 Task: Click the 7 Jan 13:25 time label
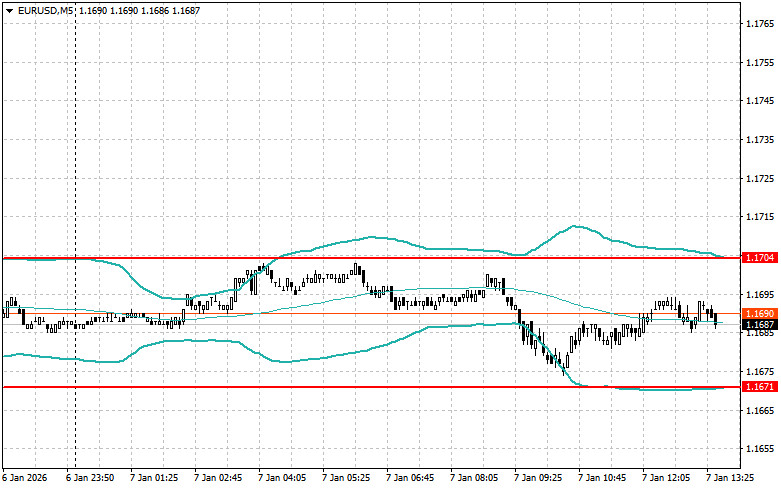pyautogui.click(x=730, y=478)
